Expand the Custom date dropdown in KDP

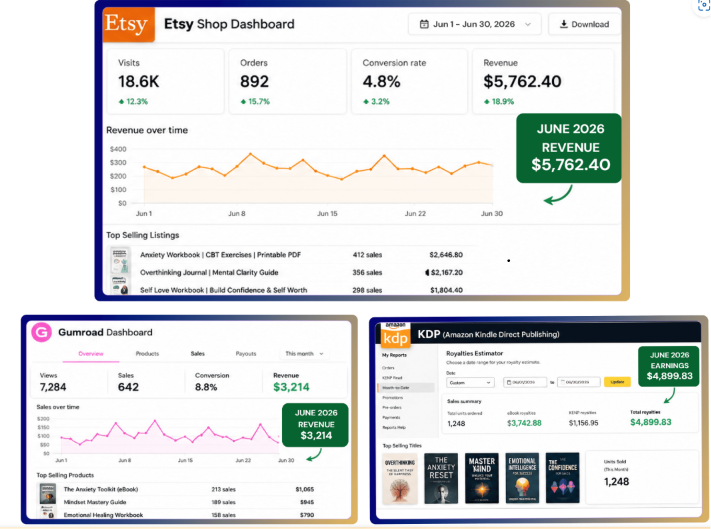(x=470, y=383)
